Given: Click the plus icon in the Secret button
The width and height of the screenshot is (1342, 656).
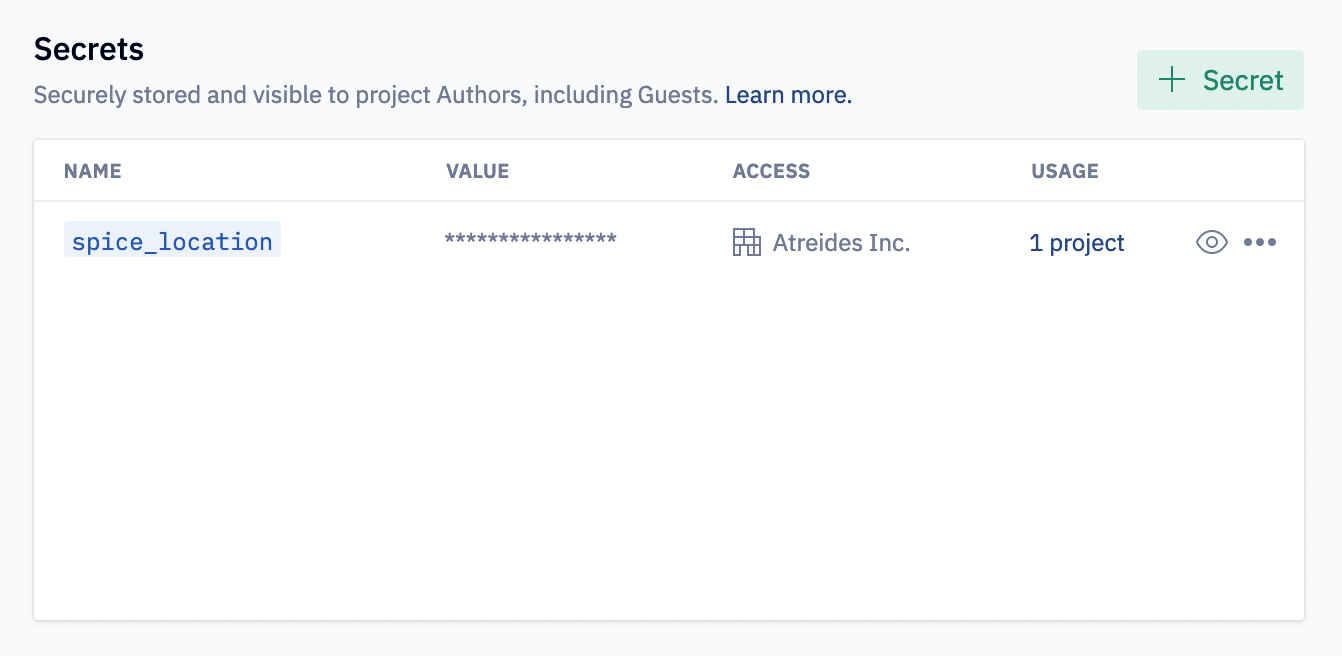Looking at the screenshot, I should pos(1170,79).
